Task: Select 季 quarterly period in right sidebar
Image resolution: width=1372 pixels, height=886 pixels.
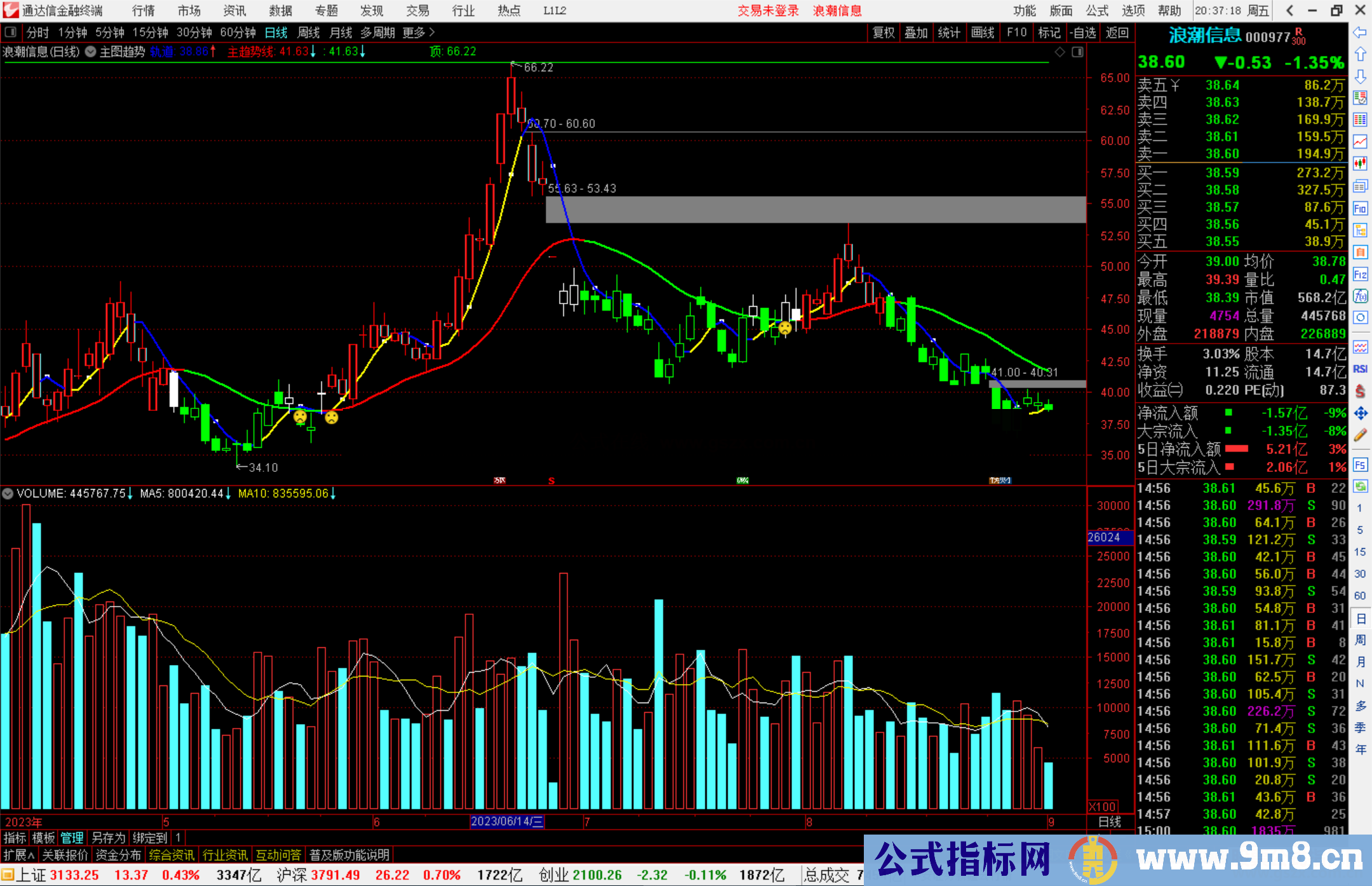Action: [1360, 727]
